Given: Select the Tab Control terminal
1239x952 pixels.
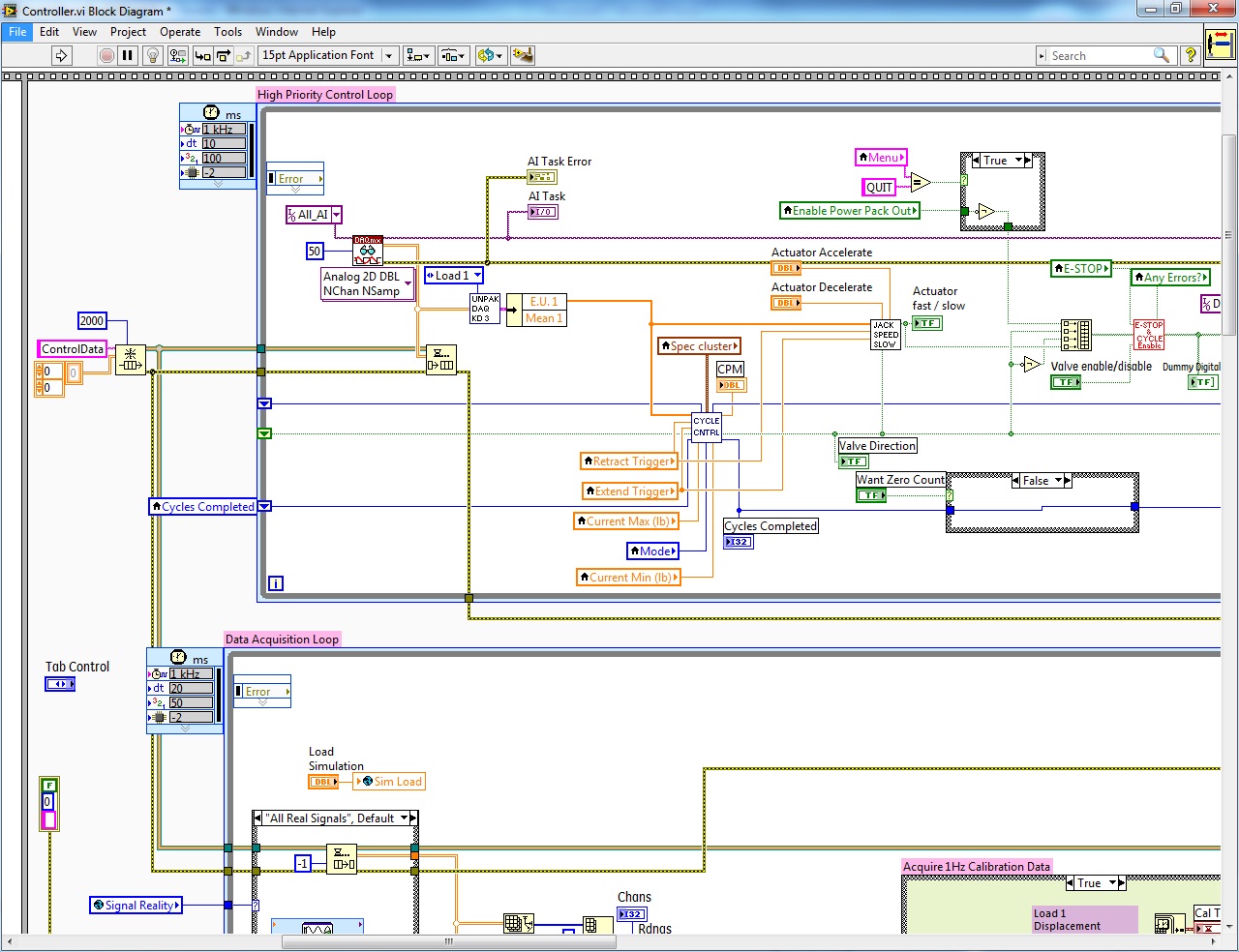Looking at the screenshot, I should pyautogui.click(x=60, y=684).
